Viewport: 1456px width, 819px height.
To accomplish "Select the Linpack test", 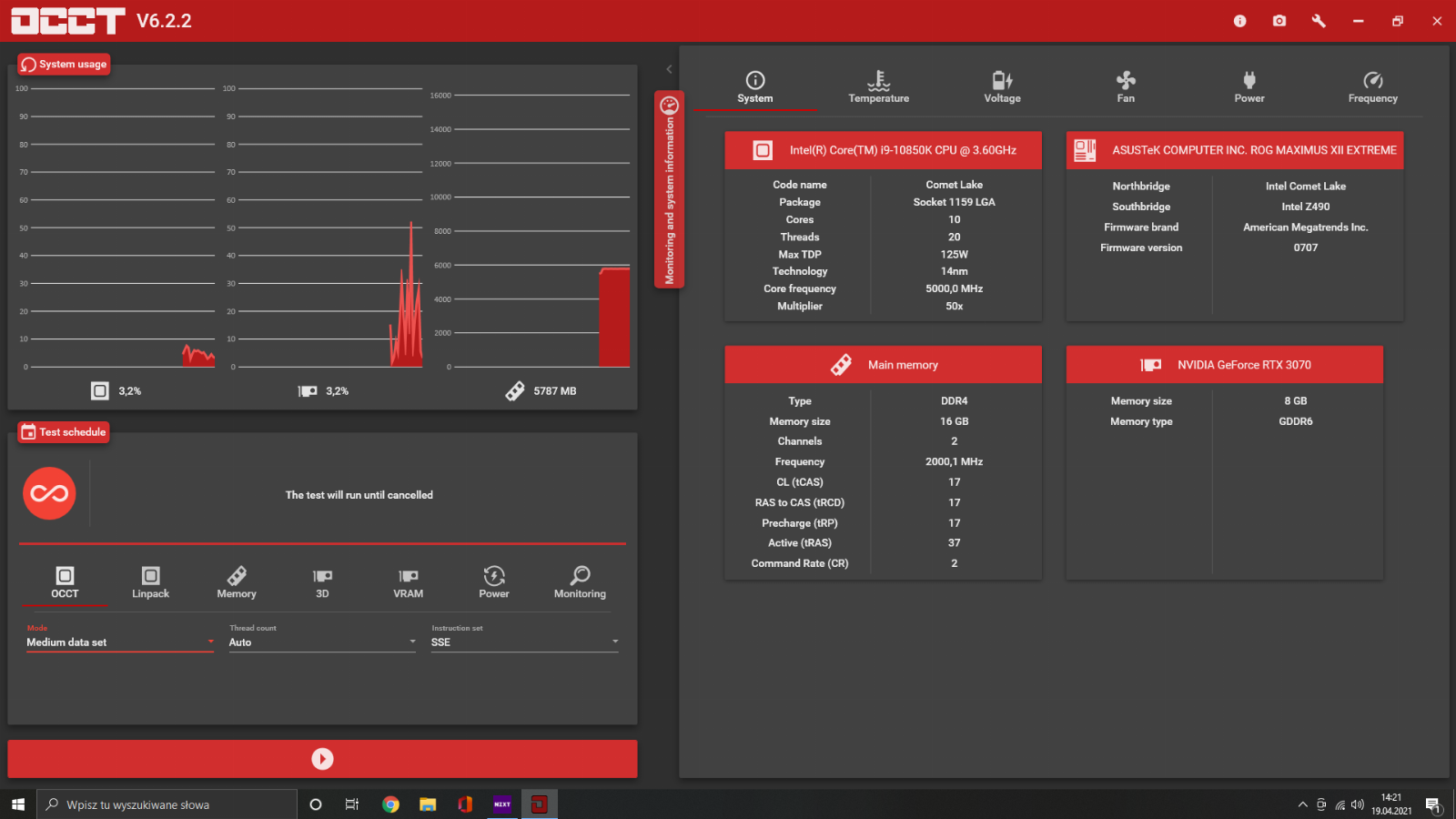I will click(x=151, y=582).
